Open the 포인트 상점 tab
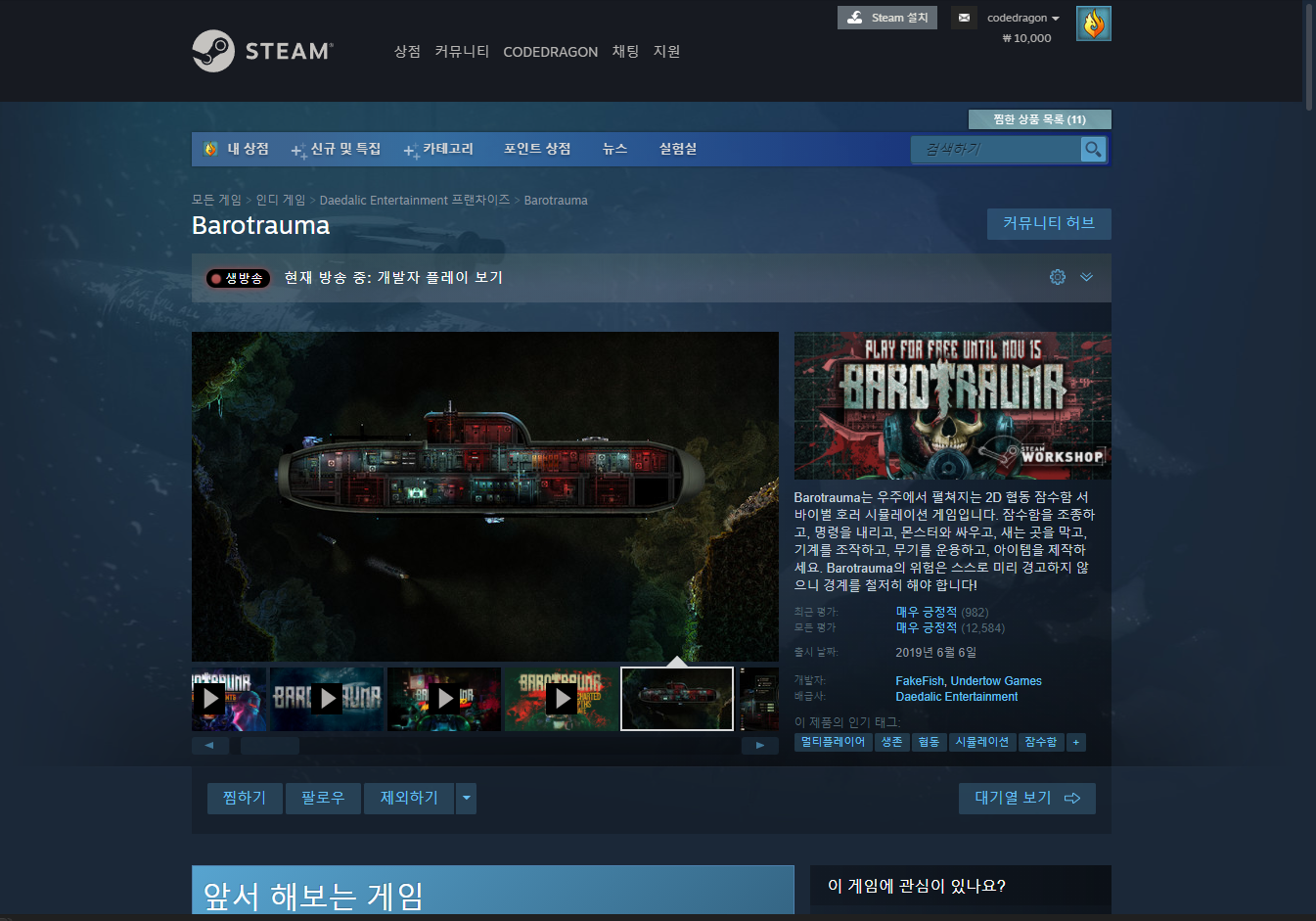 [x=537, y=149]
